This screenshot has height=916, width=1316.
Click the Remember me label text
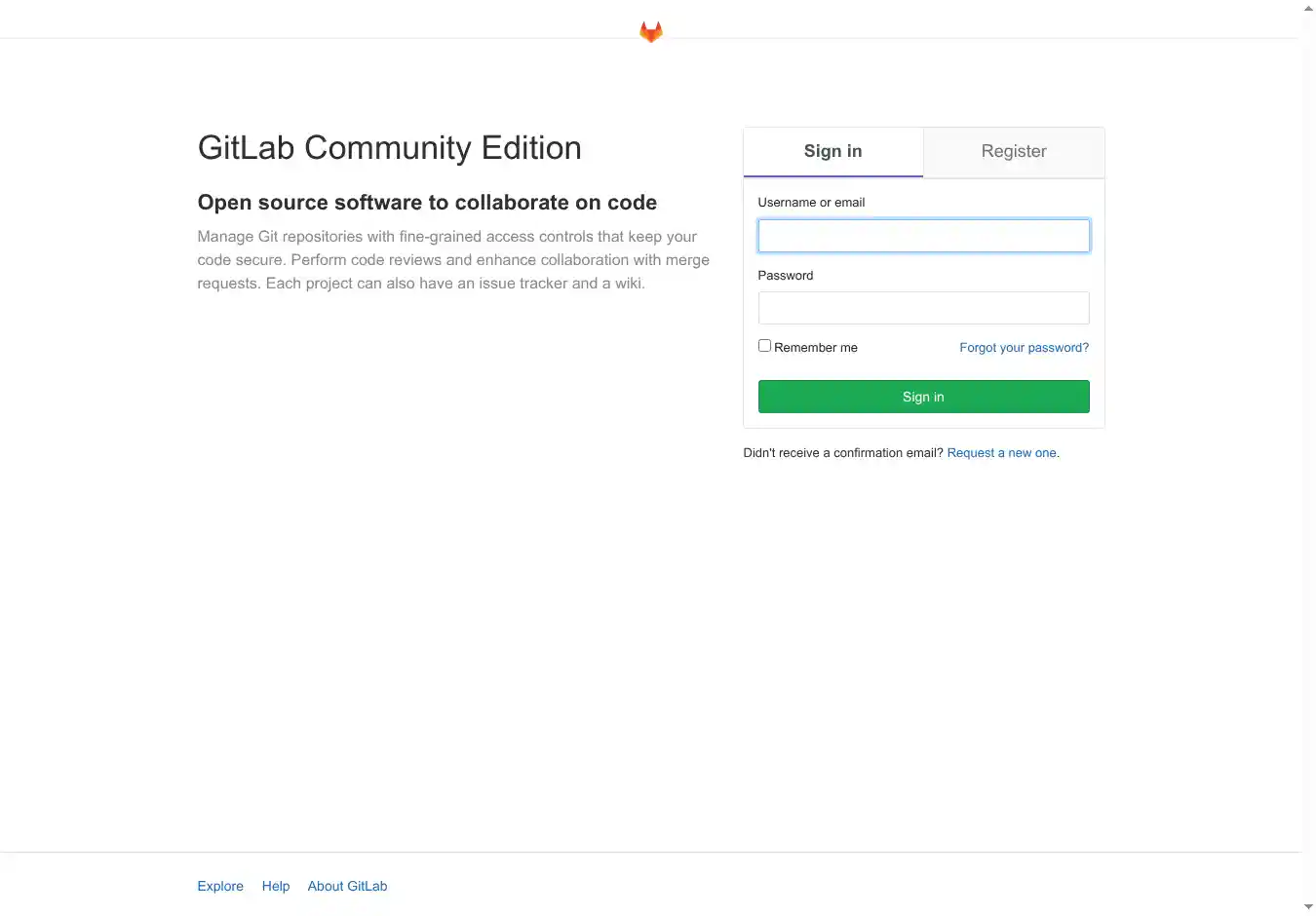pos(816,348)
